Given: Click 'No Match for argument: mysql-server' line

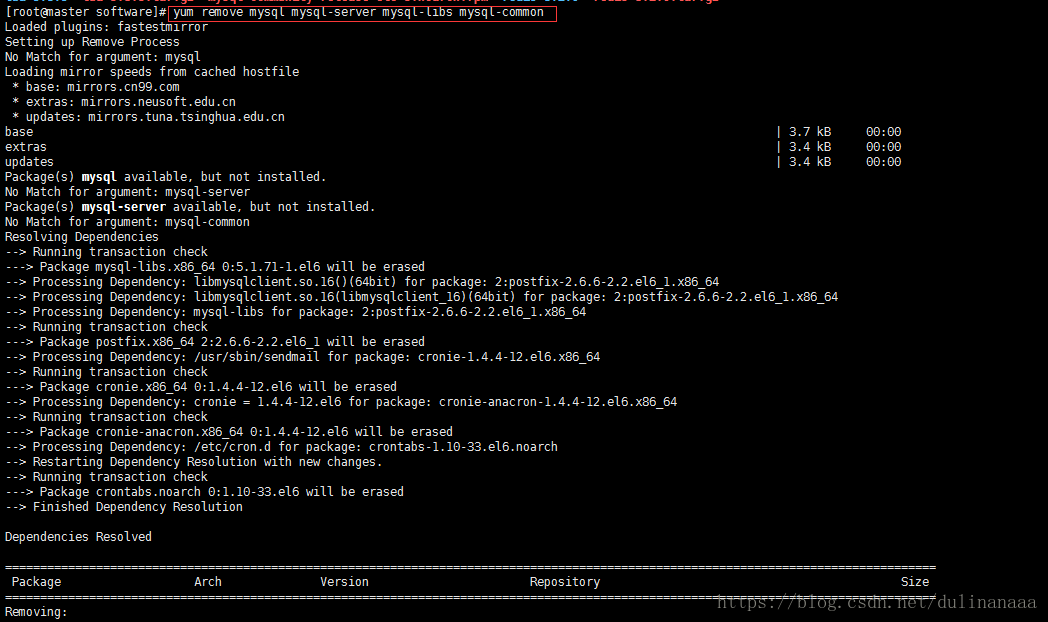Looking at the screenshot, I should [x=127, y=192].
